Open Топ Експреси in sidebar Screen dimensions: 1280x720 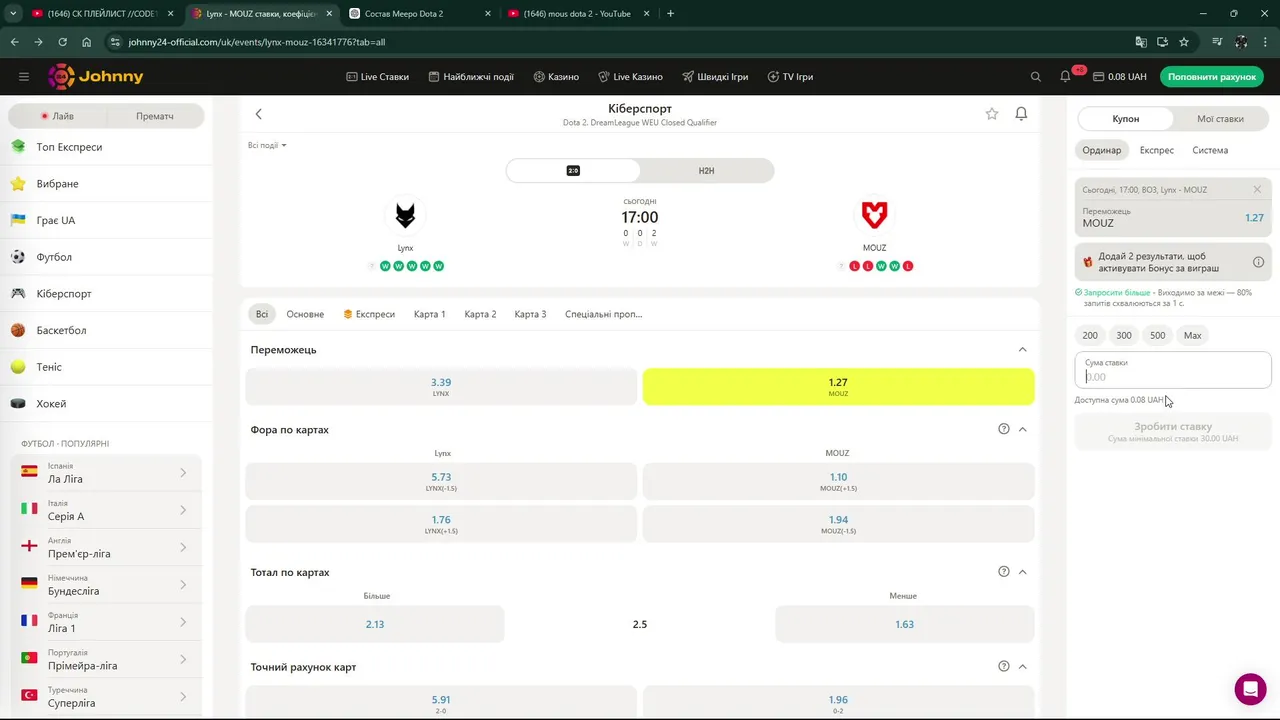click(x=106, y=147)
